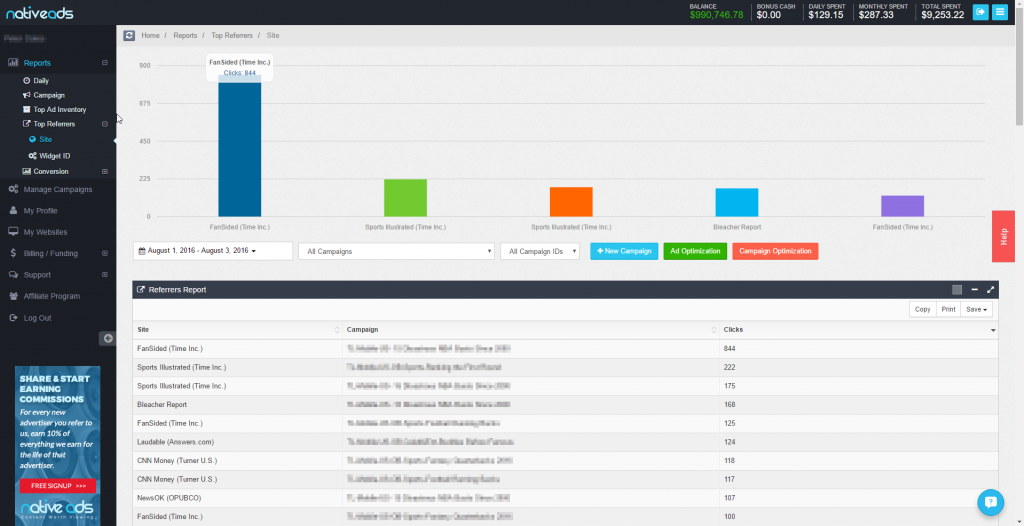1024x526 pixels.
Task: Open the All Campaign IDs dropdown
Action: tap(540, 251)
